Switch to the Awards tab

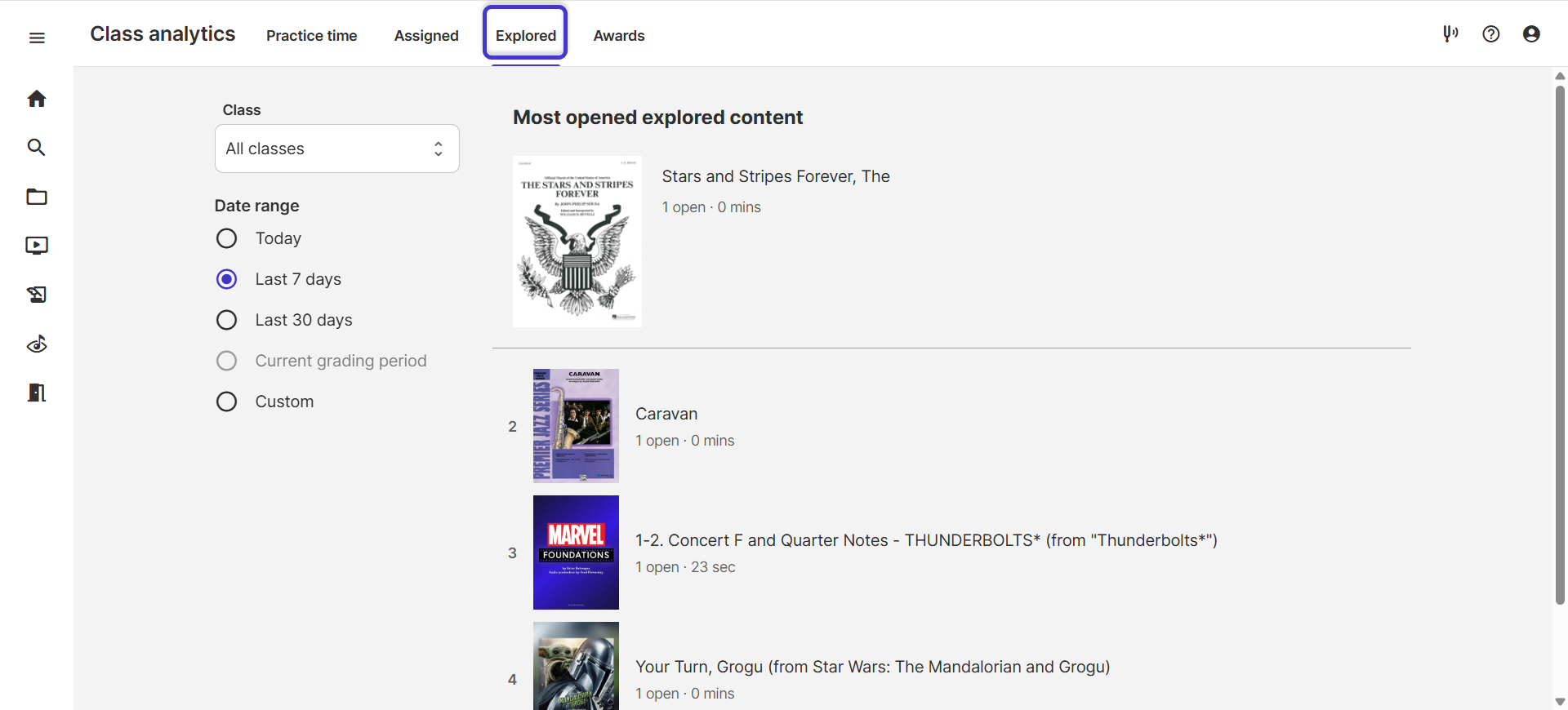coord(619,36)
